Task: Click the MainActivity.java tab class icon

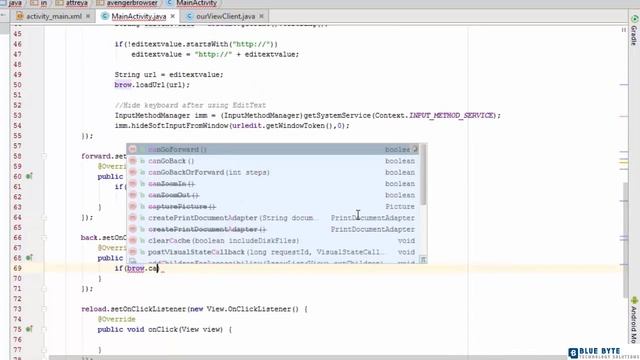Action: tap(105, 16)
